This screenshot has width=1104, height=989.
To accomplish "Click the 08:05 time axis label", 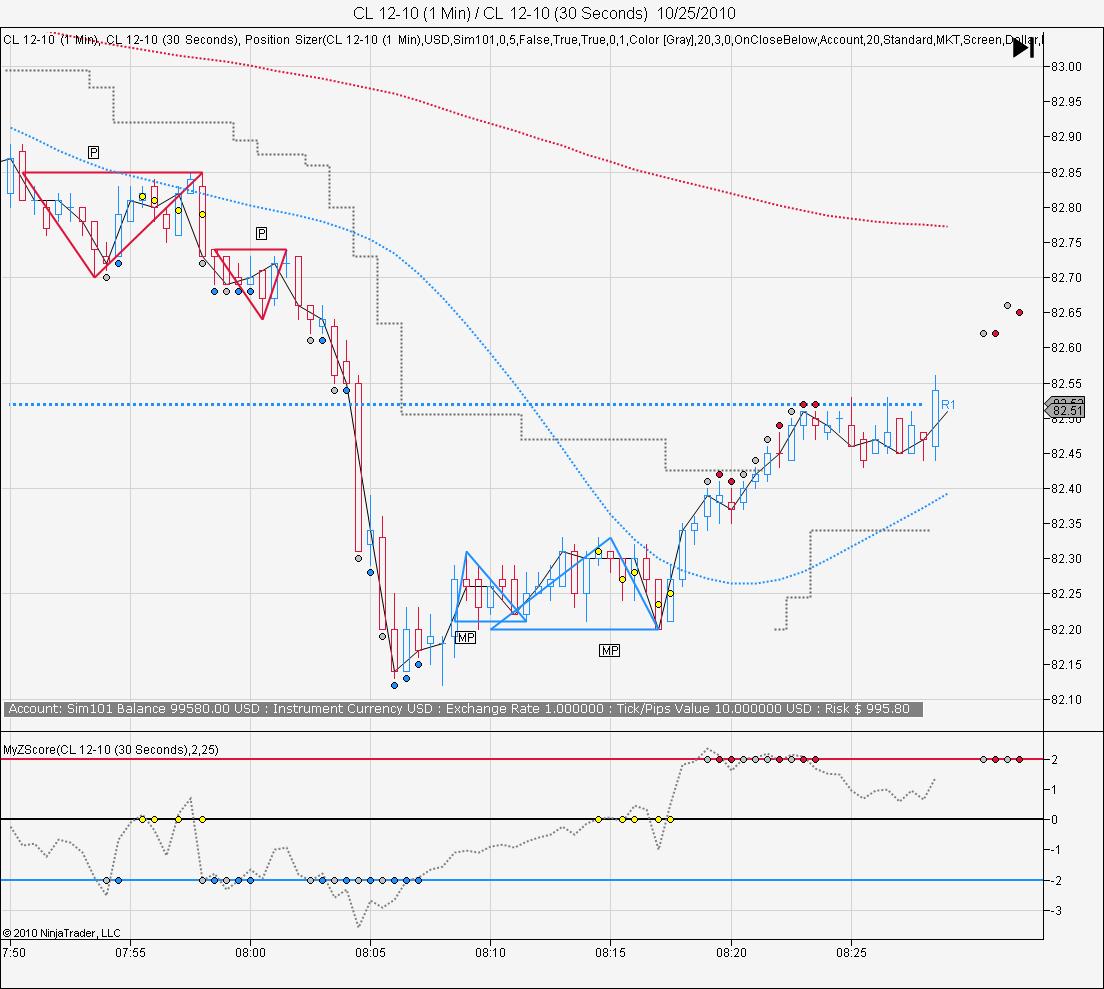I will pos(370,952).
